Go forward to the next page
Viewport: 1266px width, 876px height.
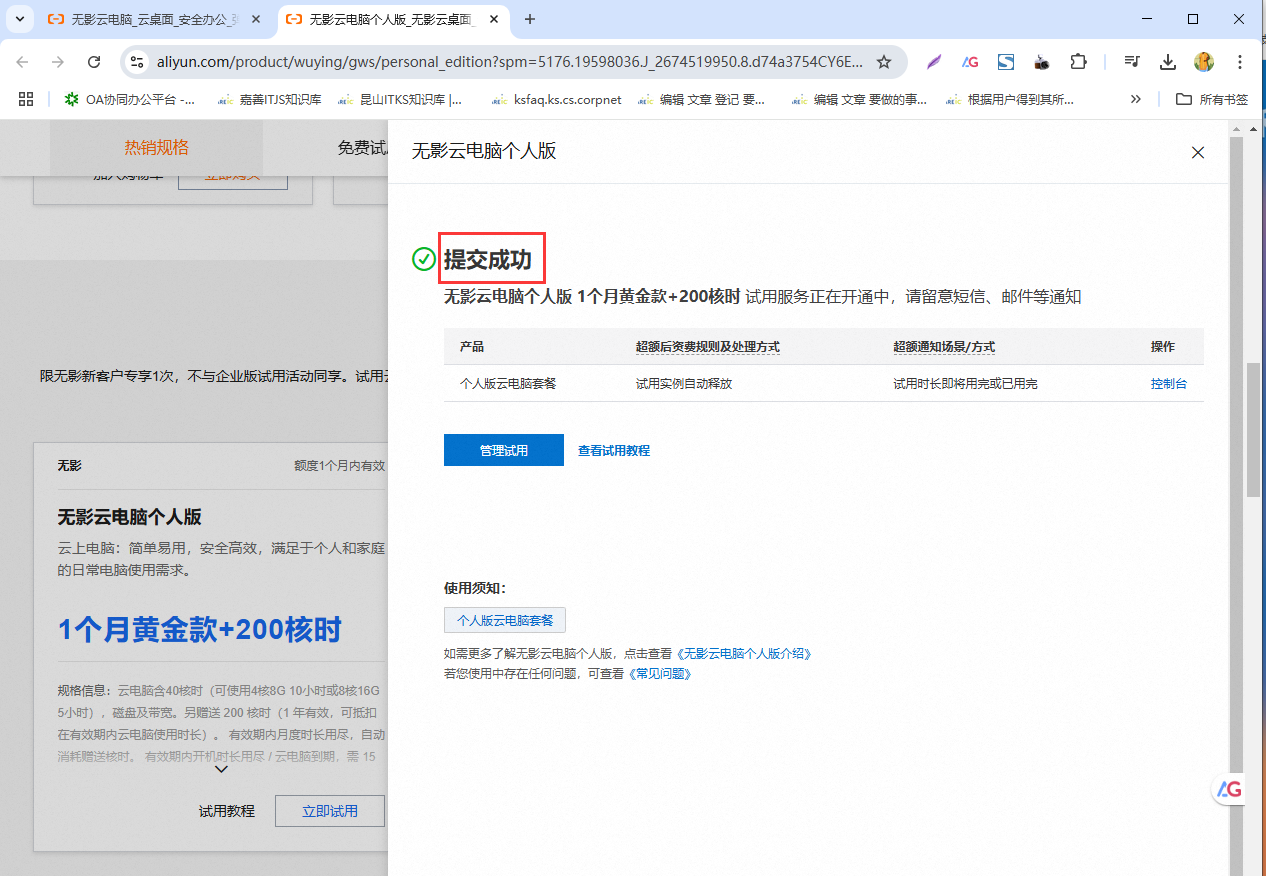click(x=58, y=62)
